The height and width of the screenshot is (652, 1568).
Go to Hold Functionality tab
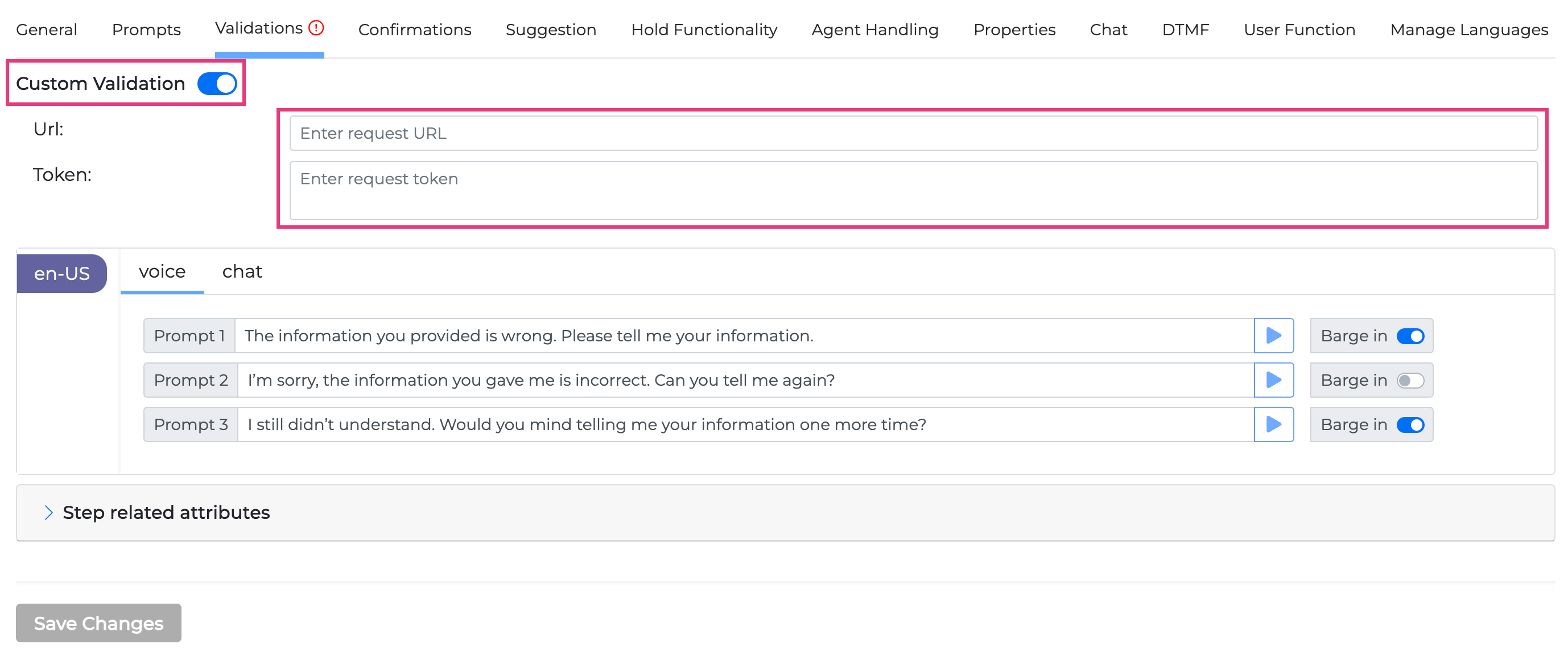tap(704, 29)
